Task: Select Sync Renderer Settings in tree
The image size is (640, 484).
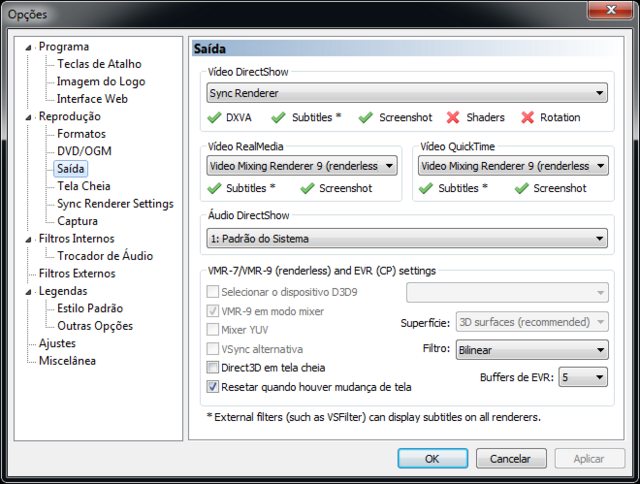Action: [x=116, y=203]
